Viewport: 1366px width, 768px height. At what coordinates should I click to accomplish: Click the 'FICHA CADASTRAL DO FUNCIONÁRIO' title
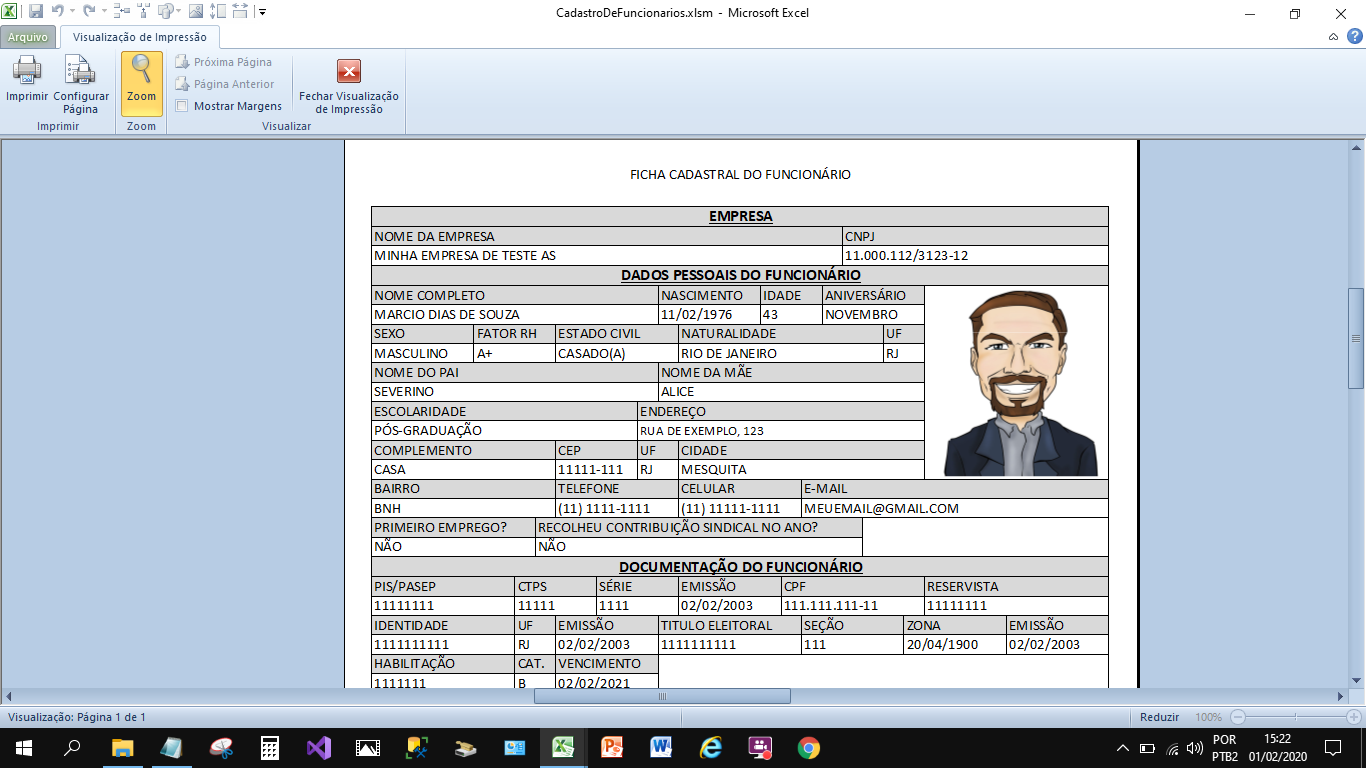740,174
